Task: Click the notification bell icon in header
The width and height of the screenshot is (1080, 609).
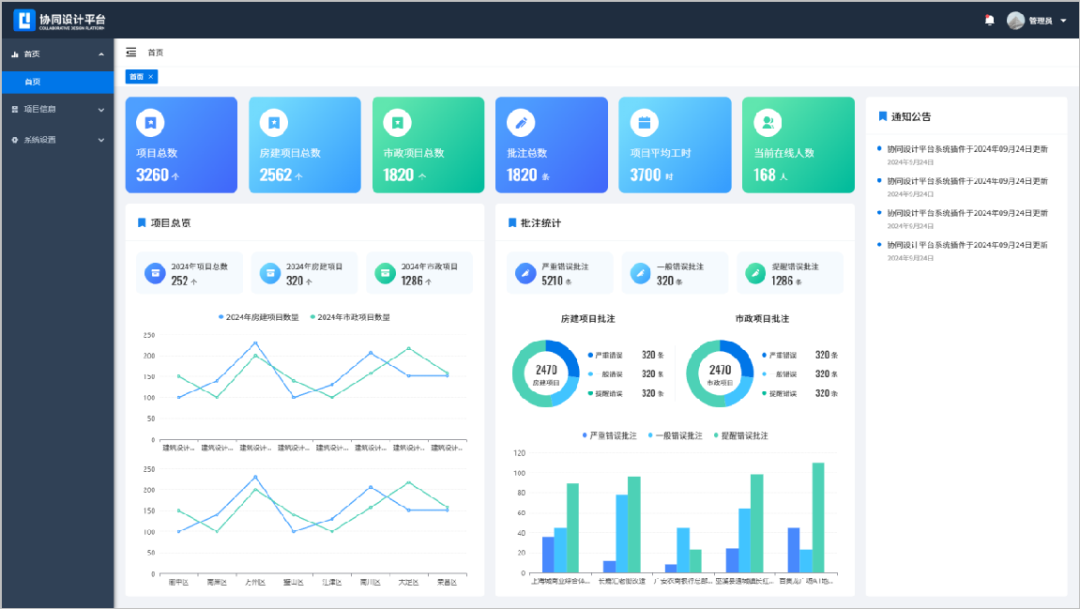Action: 989,20
